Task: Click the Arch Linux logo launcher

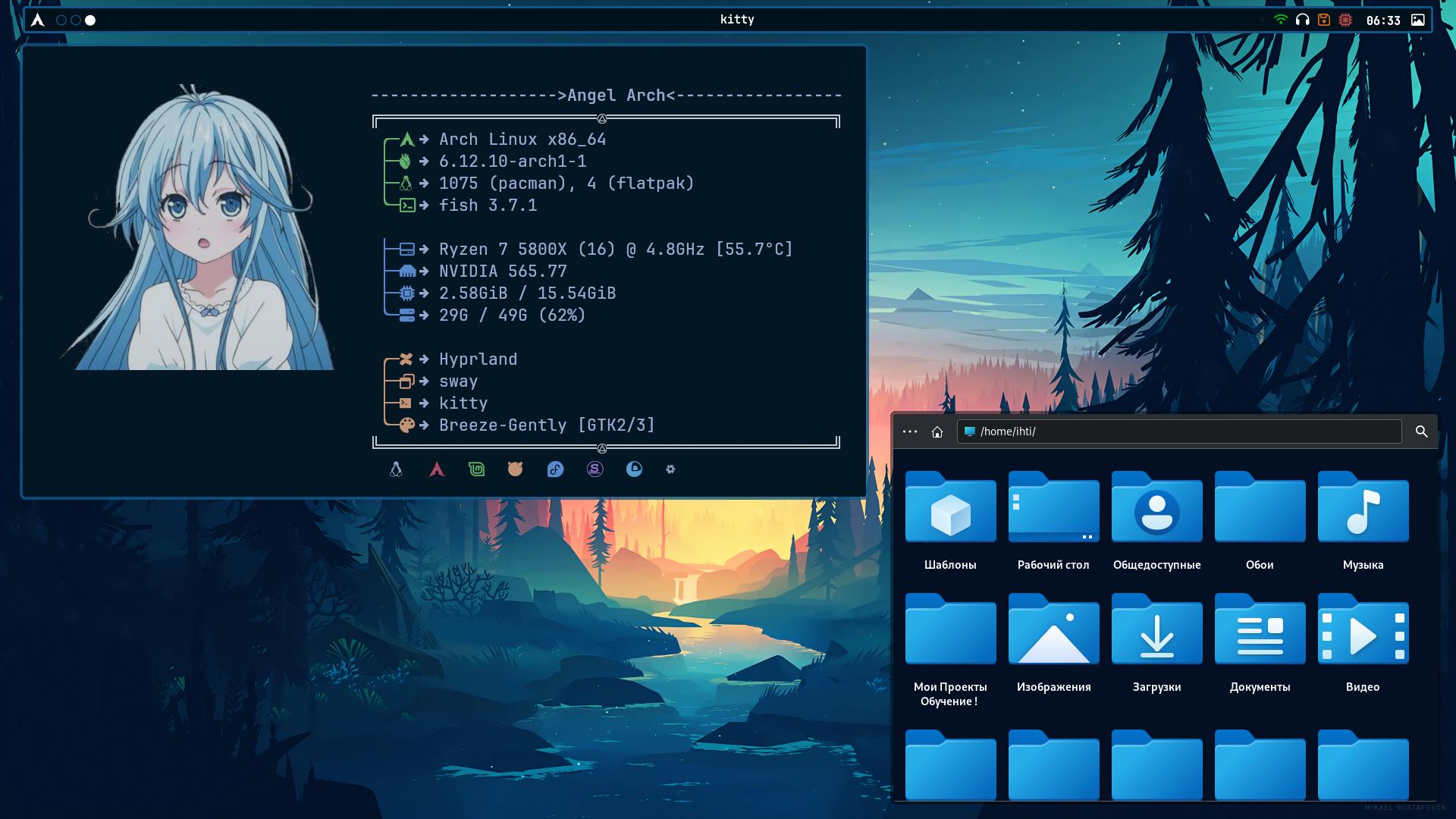Action: coord(37,20)
